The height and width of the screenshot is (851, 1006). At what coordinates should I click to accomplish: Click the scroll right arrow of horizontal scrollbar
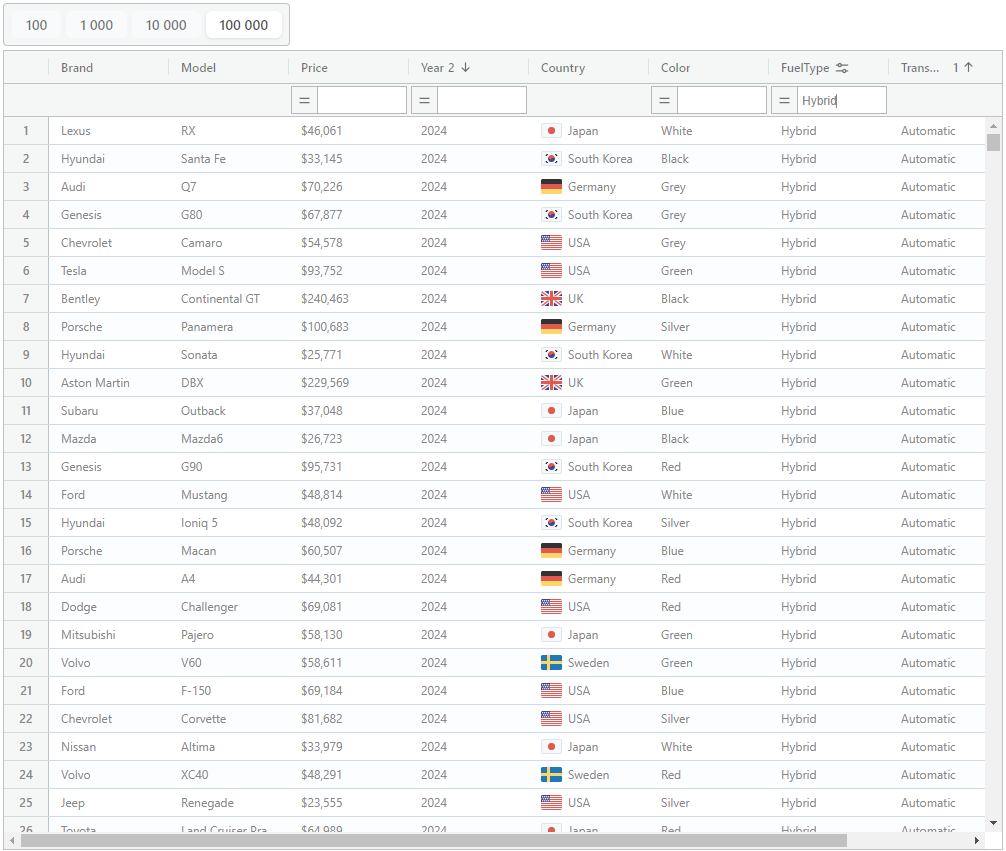pos(976,840)
